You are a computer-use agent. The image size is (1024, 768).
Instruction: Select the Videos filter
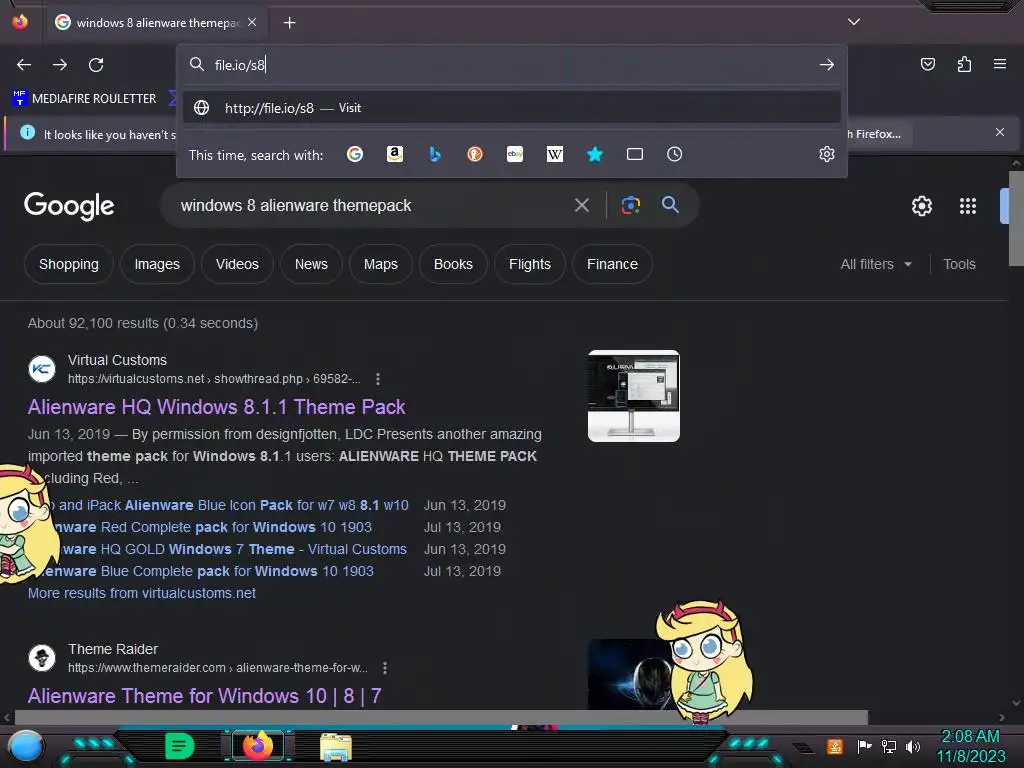237,264
